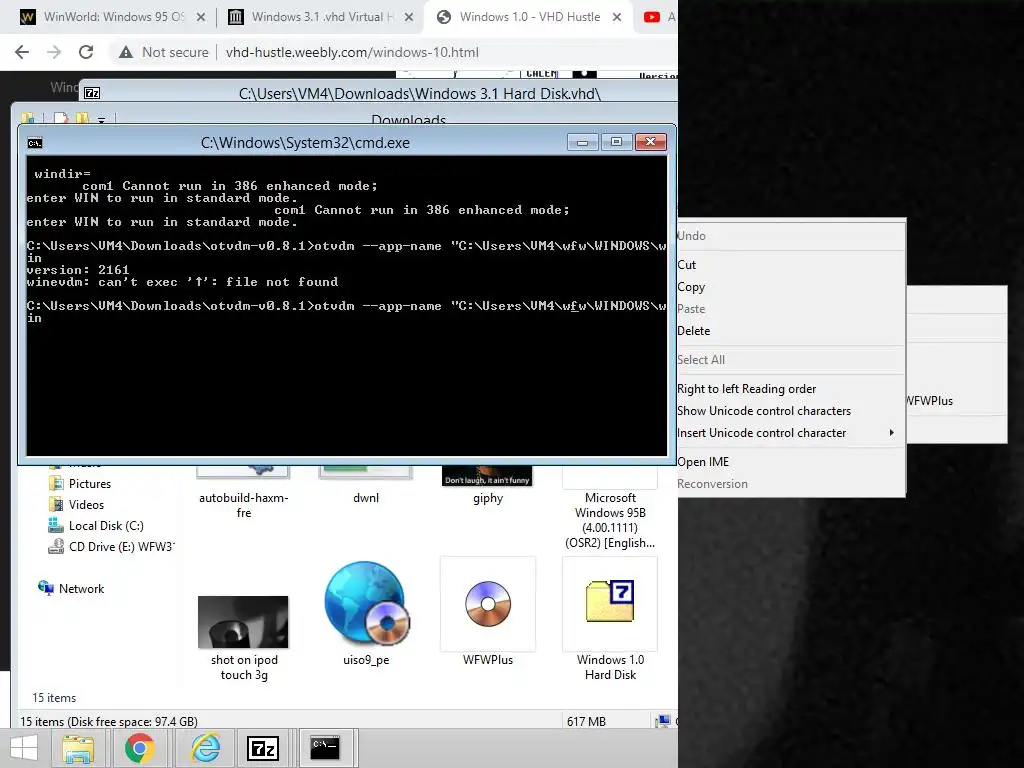Open Windows 1.0 Hard Disk archive icon
This screenshot has height=768, width=1024.
(x=610, y=603)
